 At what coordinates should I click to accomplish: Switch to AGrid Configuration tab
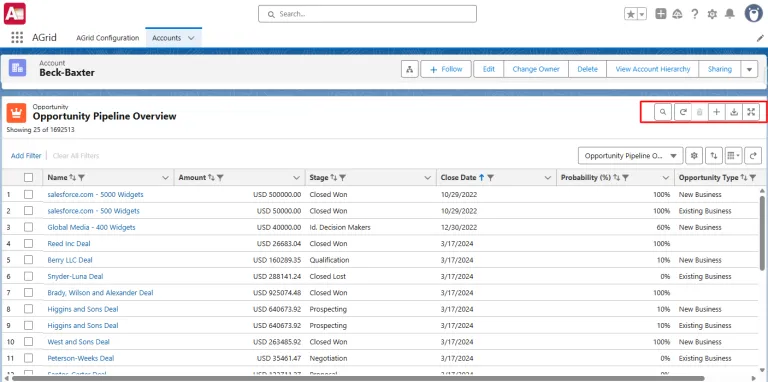coord(107,38)
